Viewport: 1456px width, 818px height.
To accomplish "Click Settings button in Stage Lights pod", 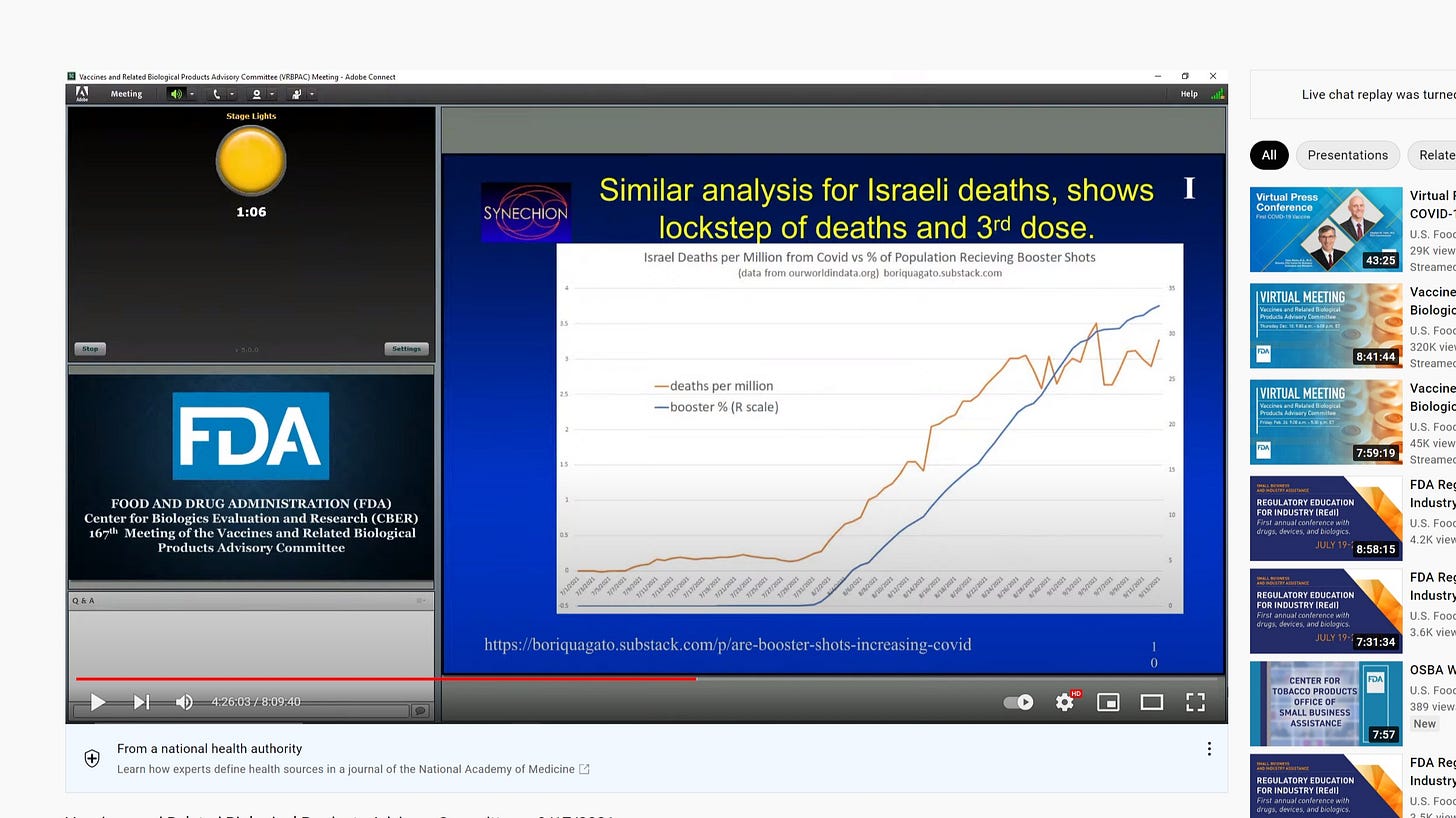I will [x=406, y=349].
